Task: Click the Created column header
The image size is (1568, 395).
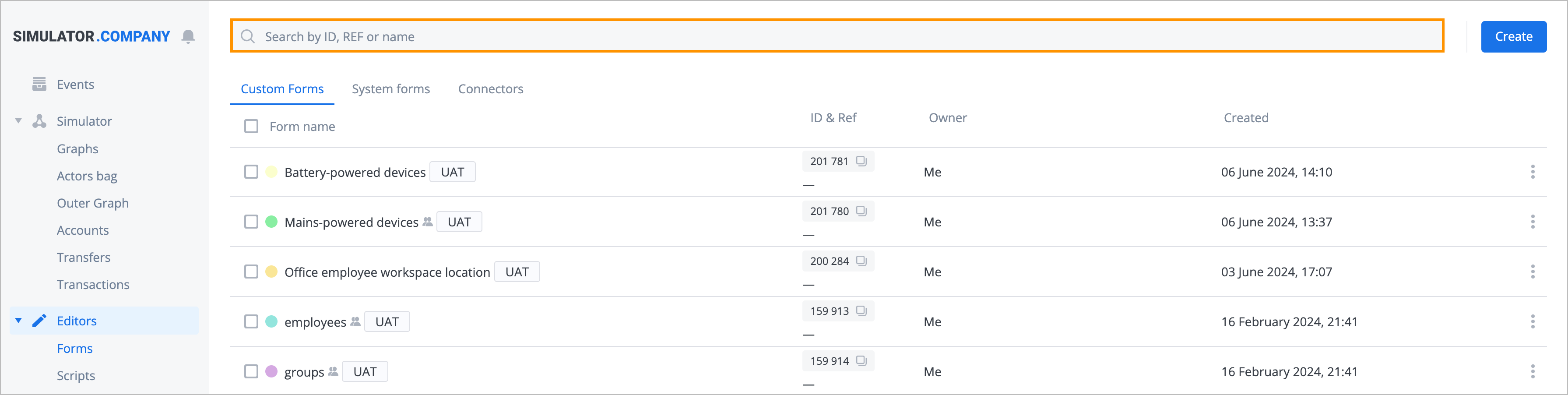Action: pyautogui.click(x=1246, y=118)
